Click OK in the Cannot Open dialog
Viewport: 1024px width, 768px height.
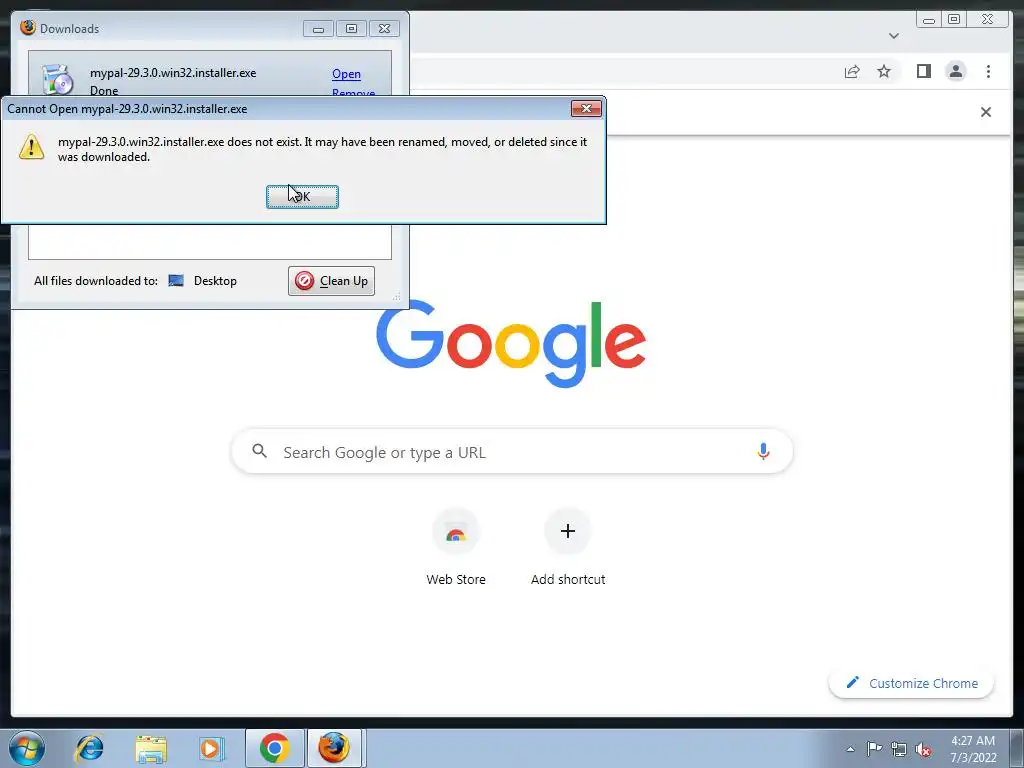[x=302, y=197]
